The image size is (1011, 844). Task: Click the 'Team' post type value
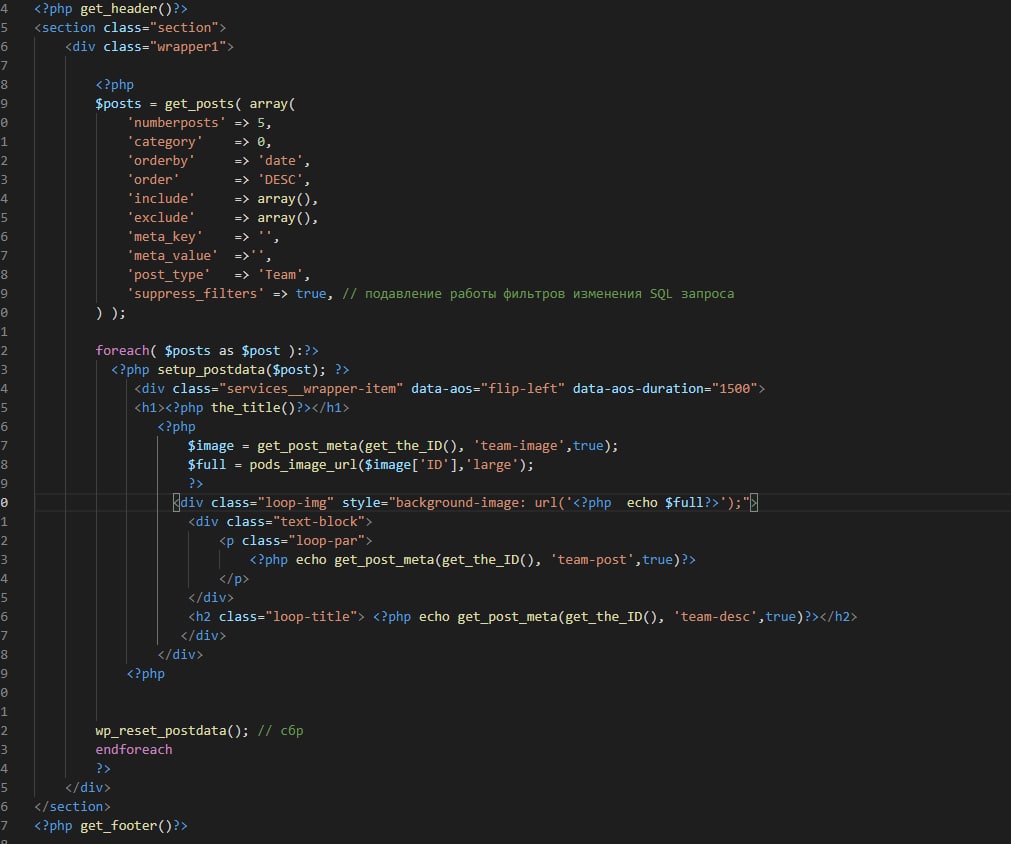pos(280,275)
